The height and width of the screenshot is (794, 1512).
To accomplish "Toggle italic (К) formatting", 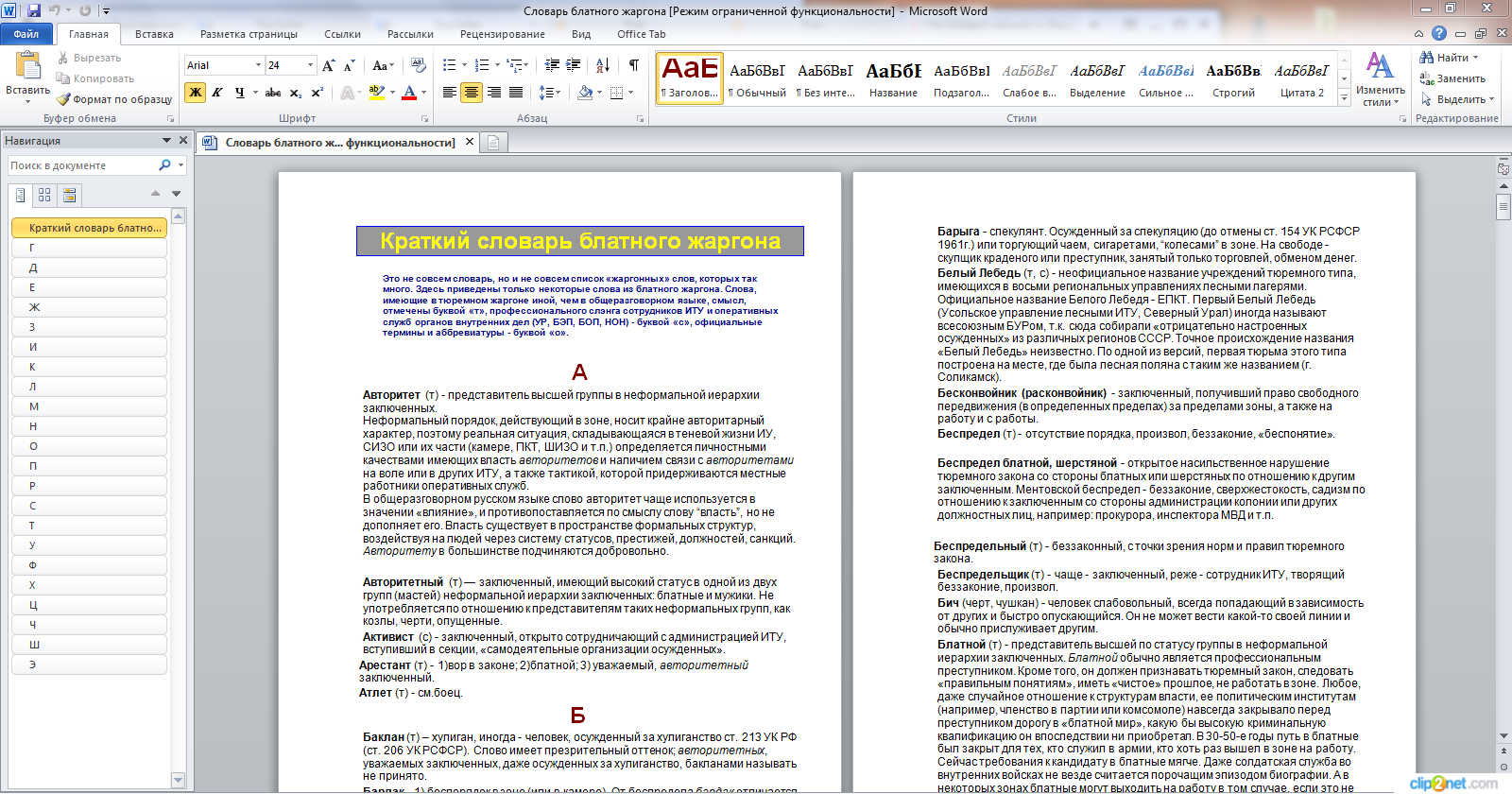I will pyautogui.click(x=217, y=93).
